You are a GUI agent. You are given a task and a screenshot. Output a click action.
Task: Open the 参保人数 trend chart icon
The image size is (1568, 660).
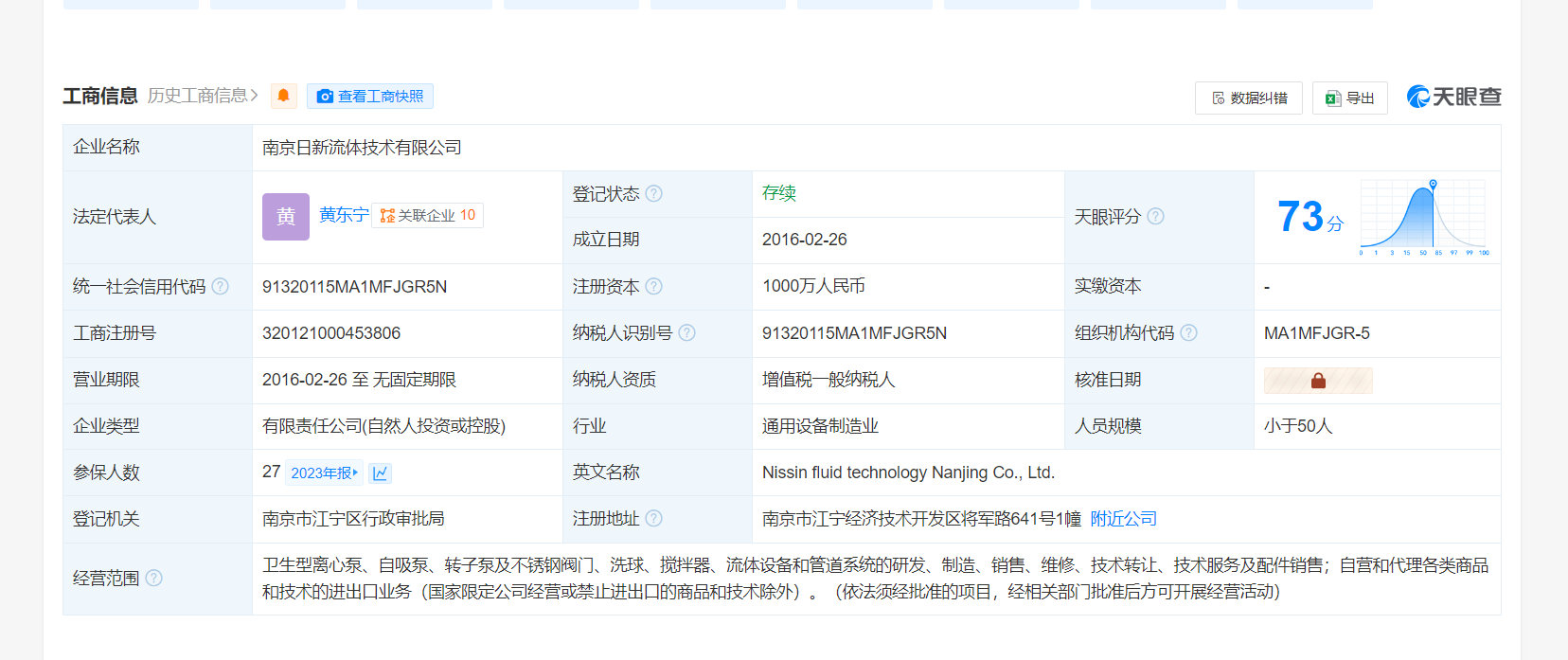click(x=381, y=473)
